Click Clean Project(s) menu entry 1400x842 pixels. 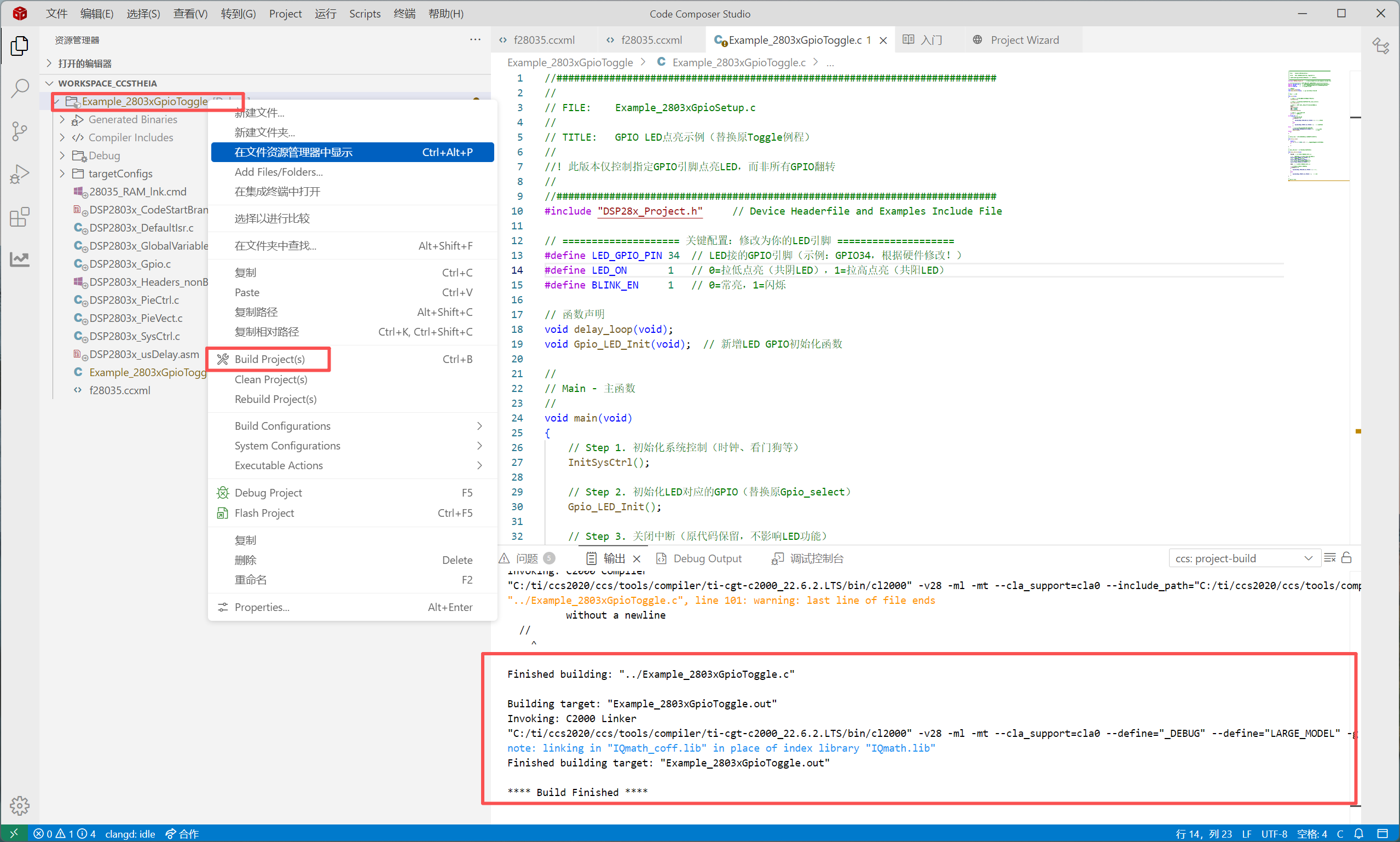tap(271, 379)
